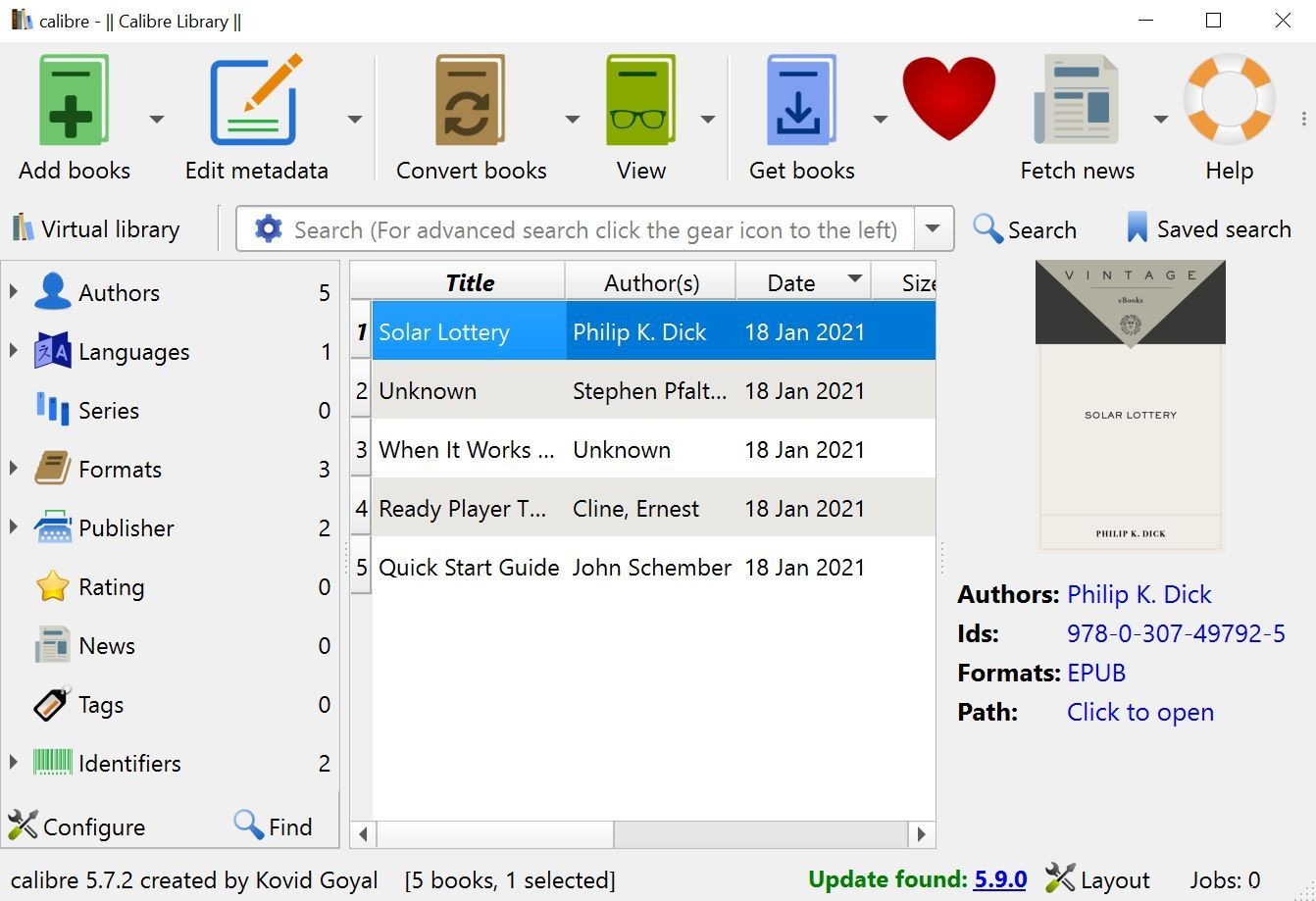Click the 'Cline, Ernest' author cell

(650, 508)
